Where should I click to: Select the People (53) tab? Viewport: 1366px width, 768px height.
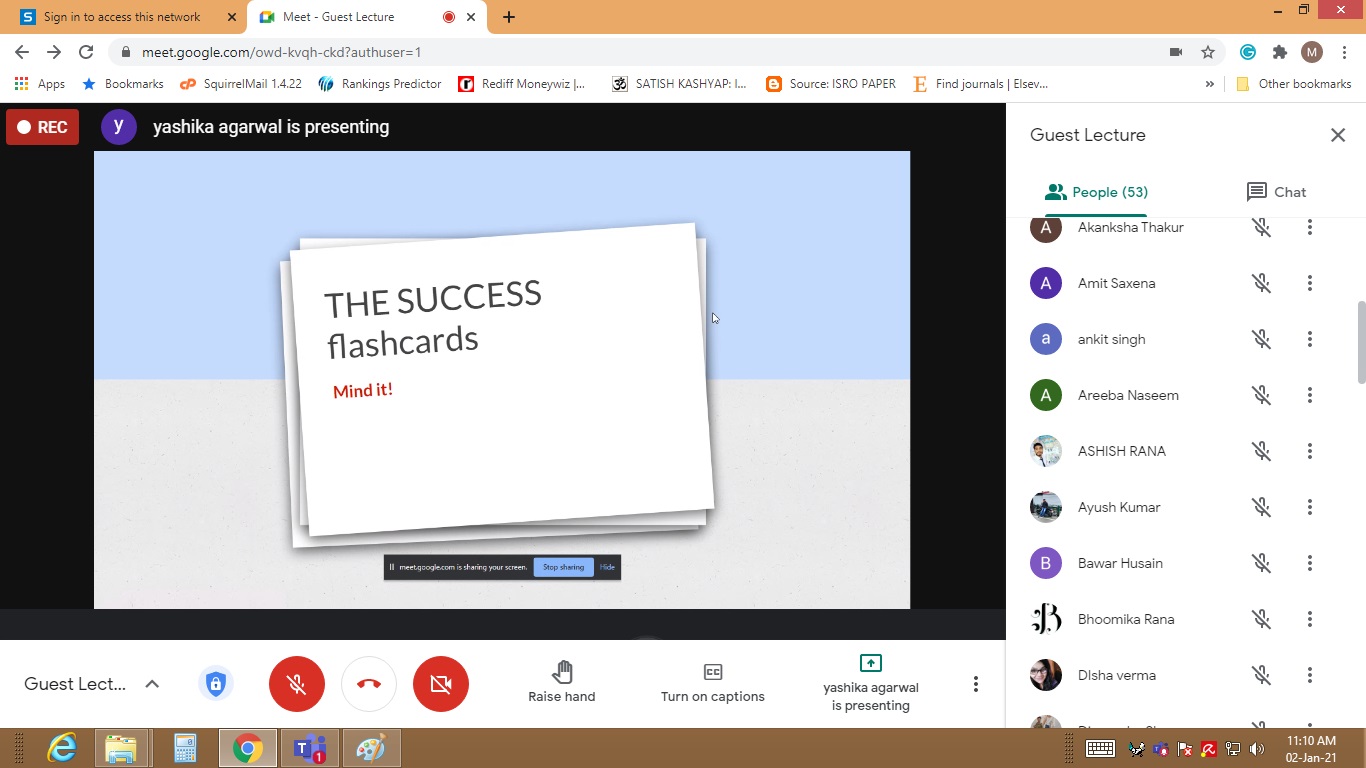[x=1096, y=192]
